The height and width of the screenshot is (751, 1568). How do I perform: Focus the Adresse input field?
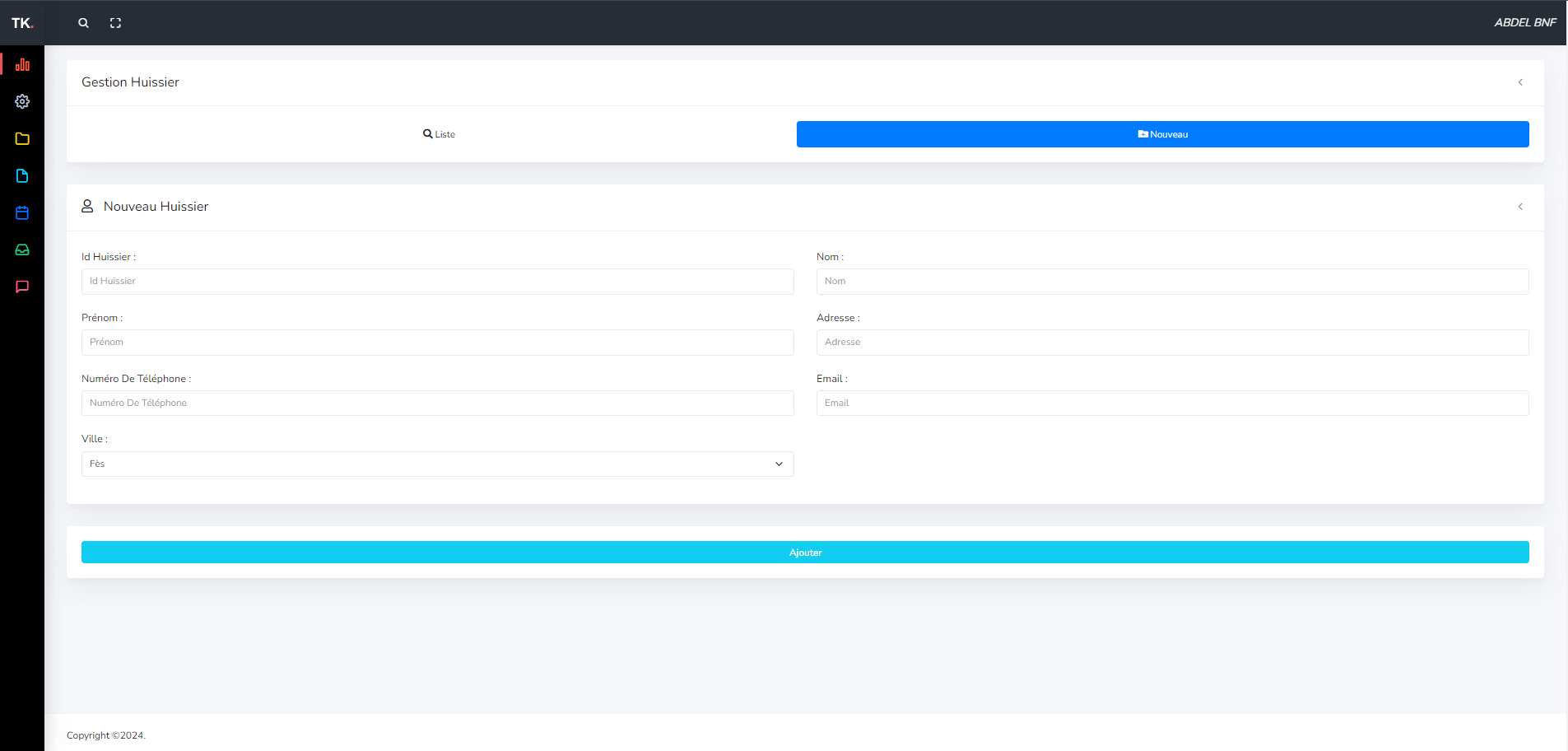(1172, 343)
